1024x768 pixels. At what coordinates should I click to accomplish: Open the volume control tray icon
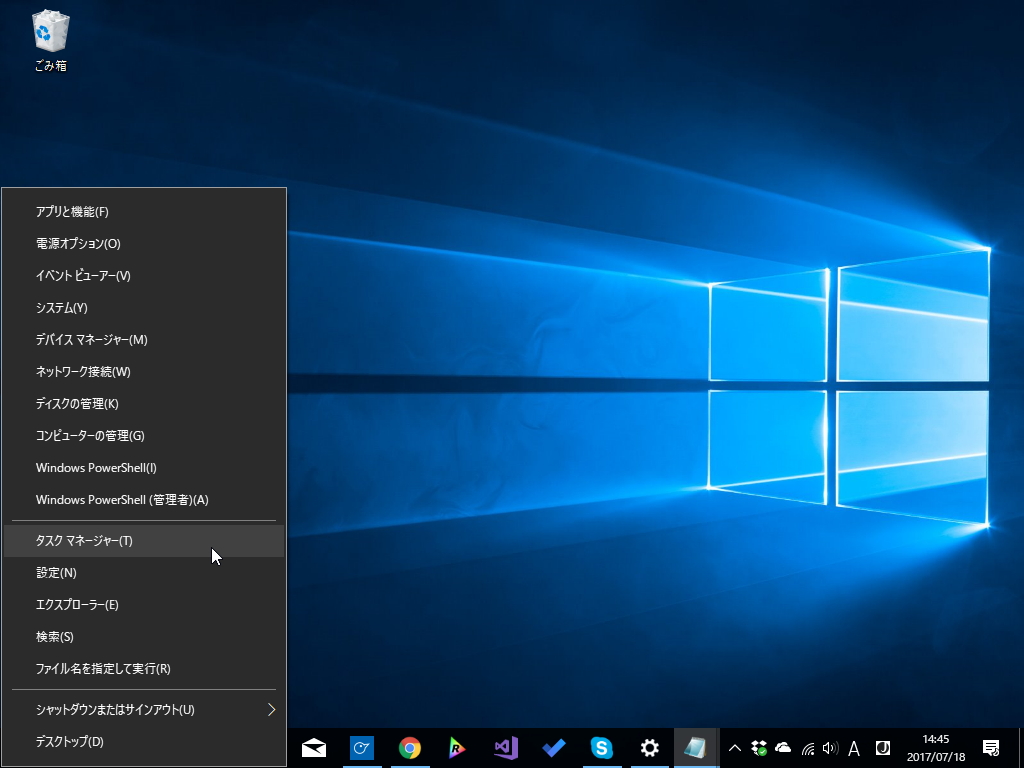[x=832, y=747]
